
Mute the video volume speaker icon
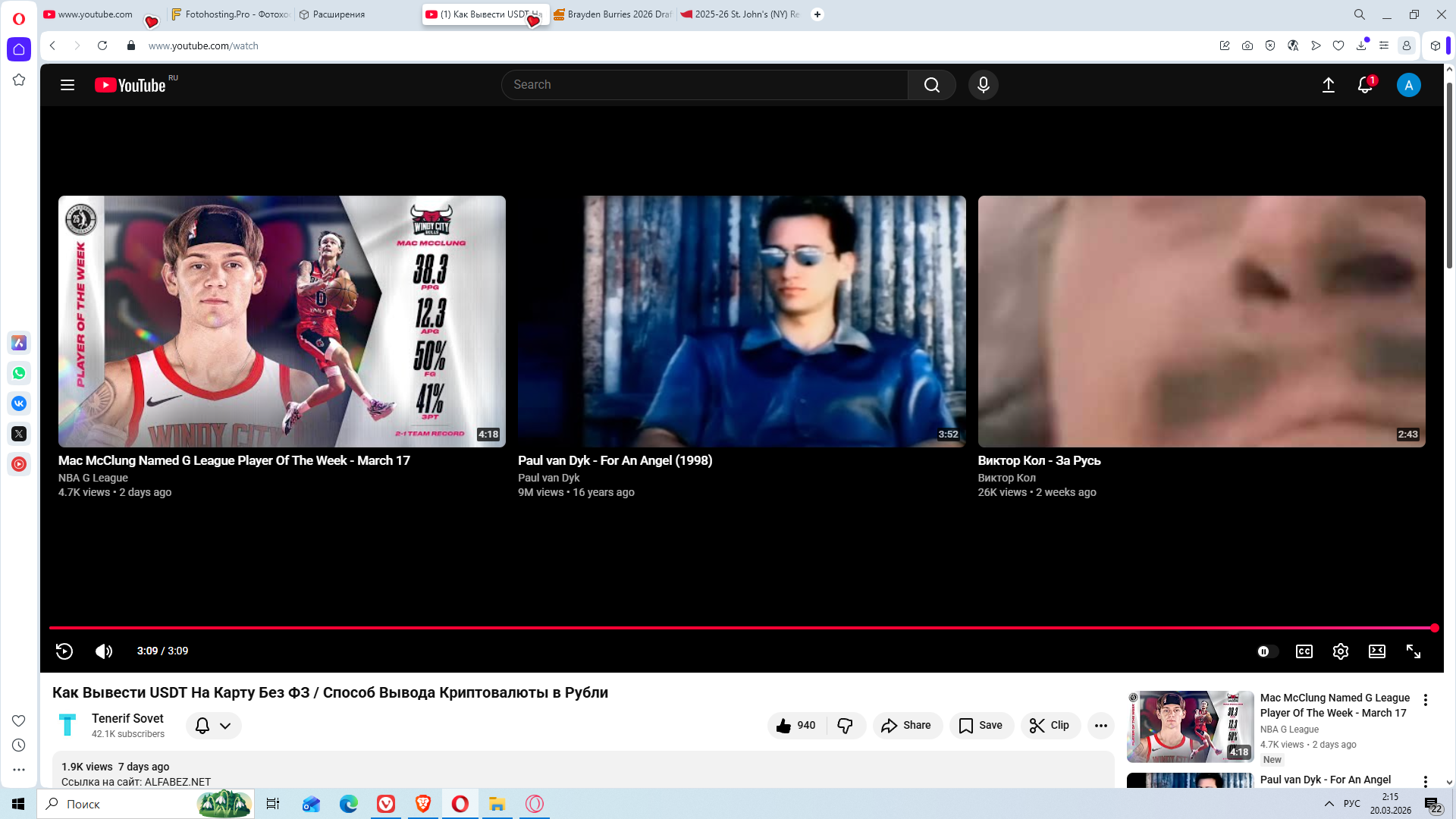coord(104,651)
